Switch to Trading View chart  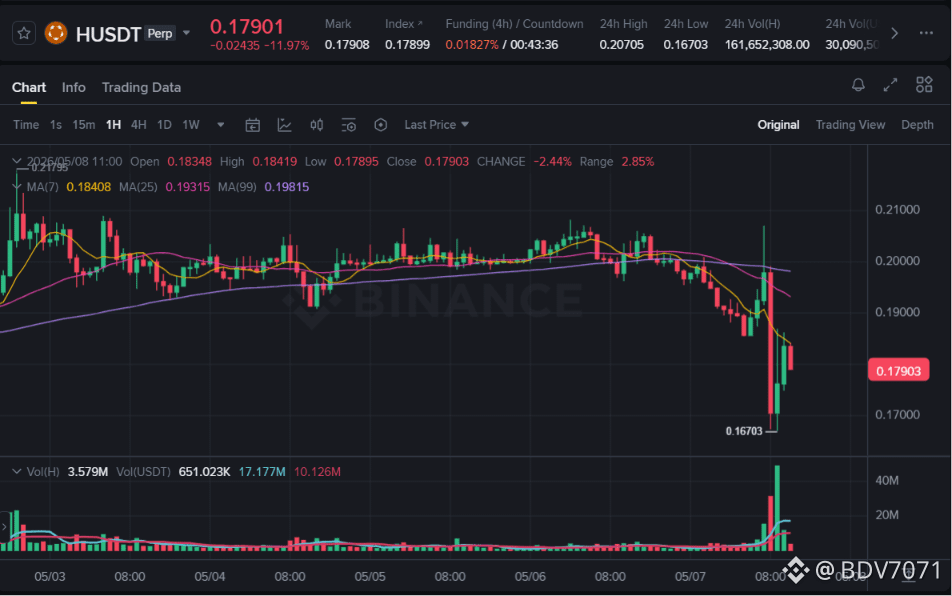click(x=850, y=125)
